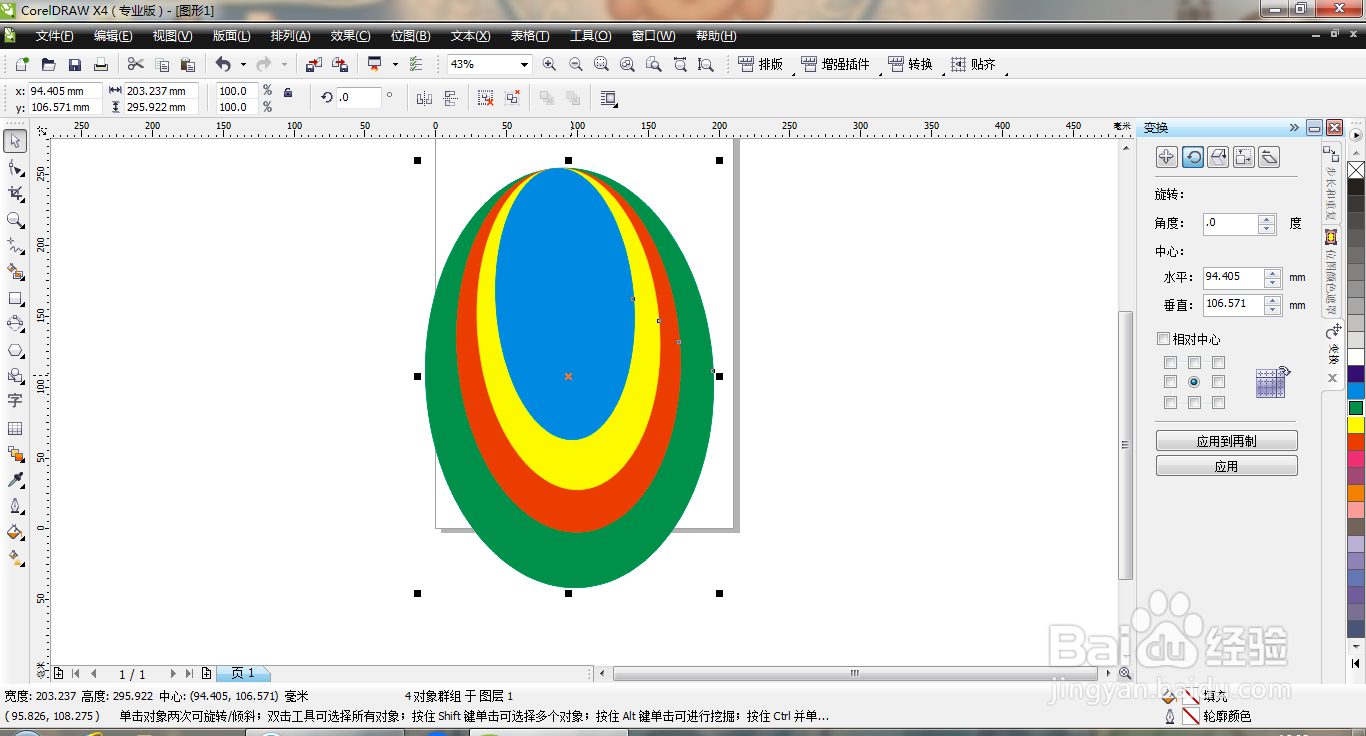Open the Skew tab in Transform docker

coord(1269,156)
